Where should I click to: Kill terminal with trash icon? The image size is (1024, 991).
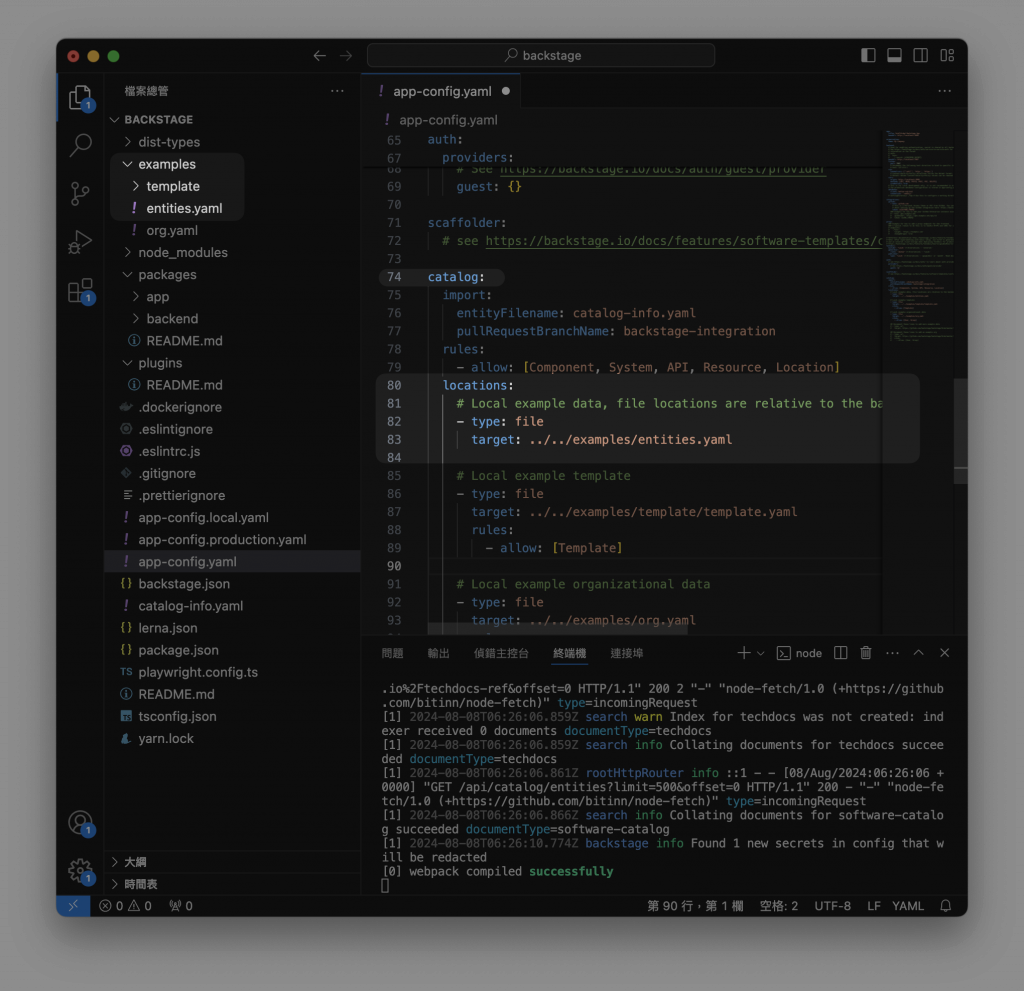[x=865, y=653]
